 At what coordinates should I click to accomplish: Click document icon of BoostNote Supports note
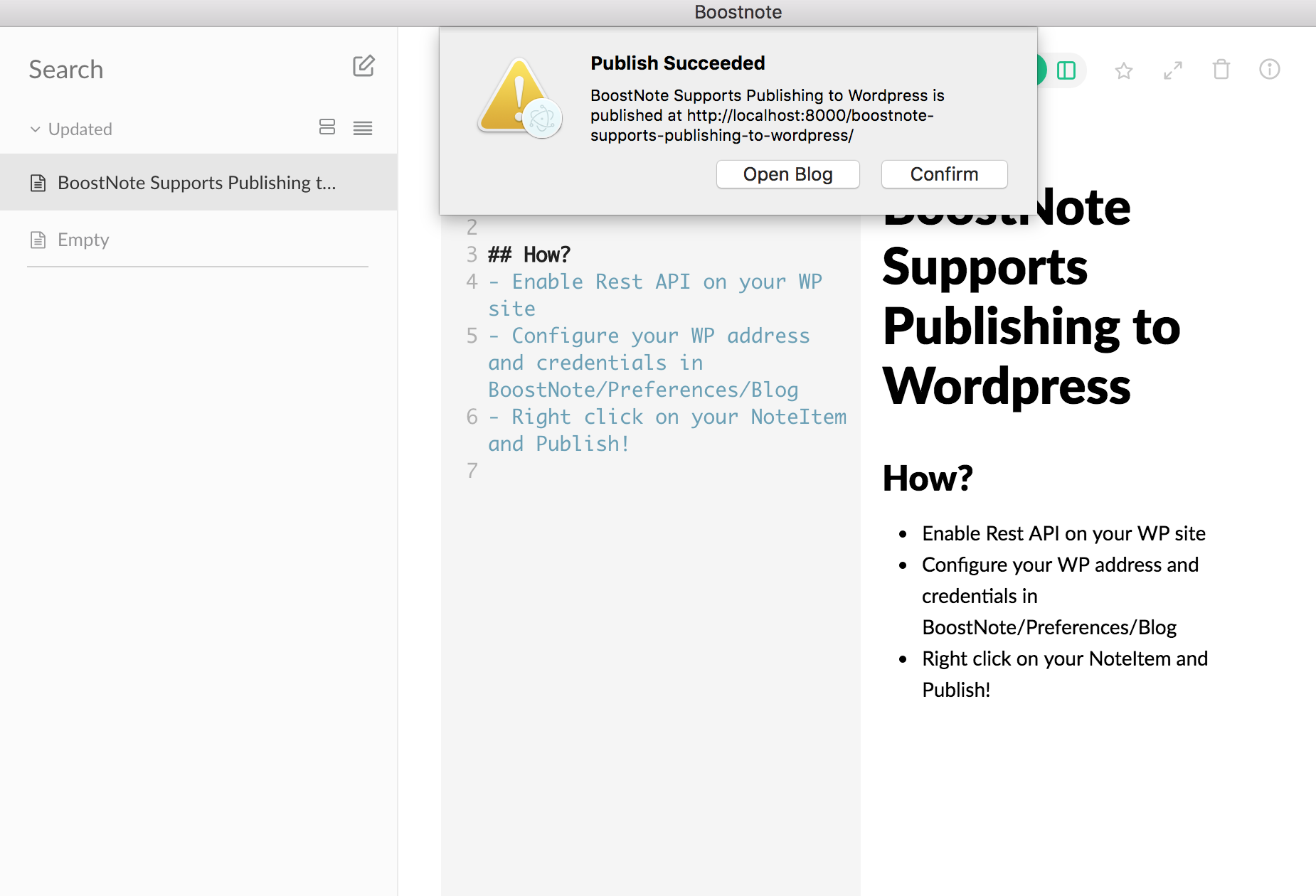(x=38, y=183)
